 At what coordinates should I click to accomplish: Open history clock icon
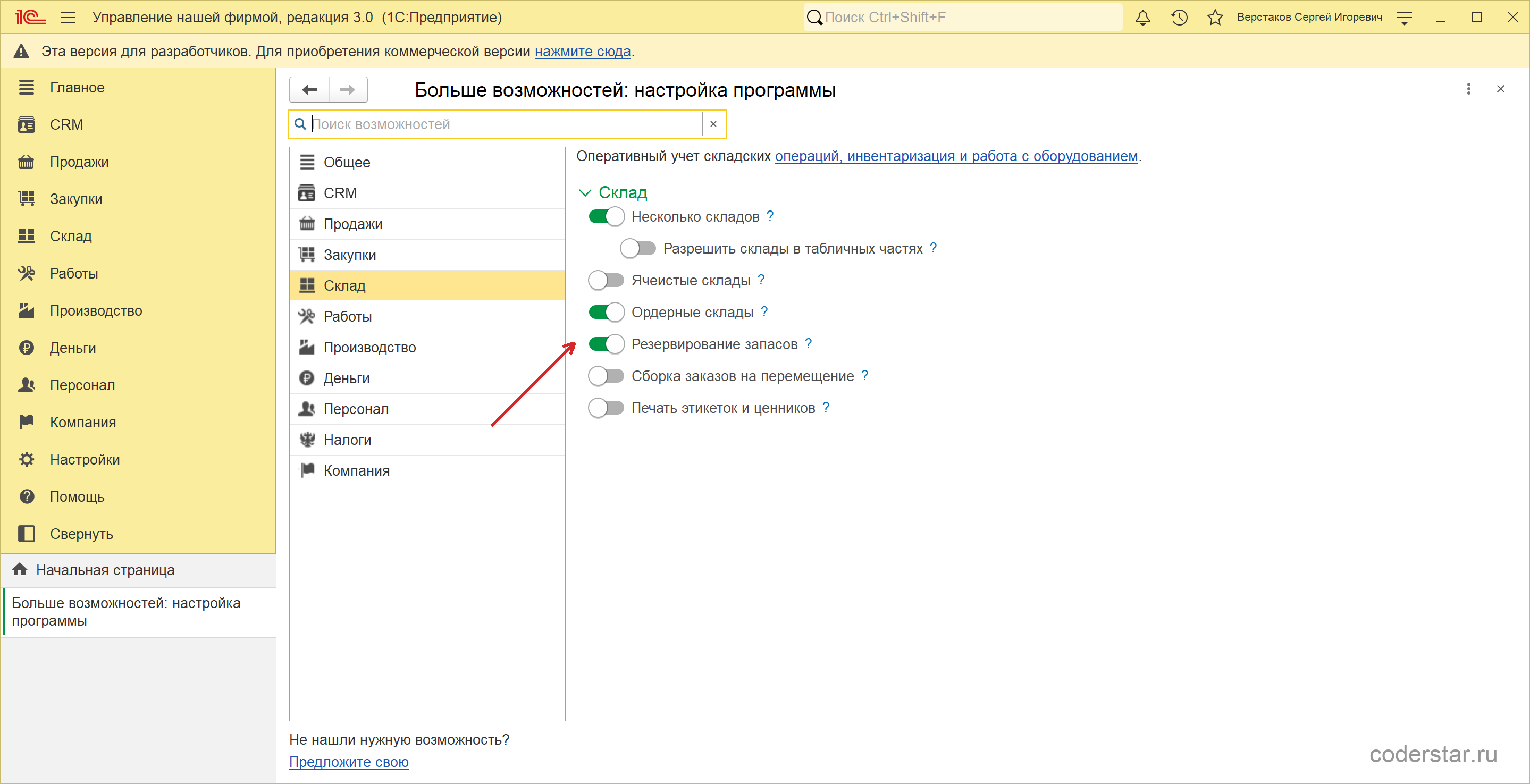coord(1179,17)
